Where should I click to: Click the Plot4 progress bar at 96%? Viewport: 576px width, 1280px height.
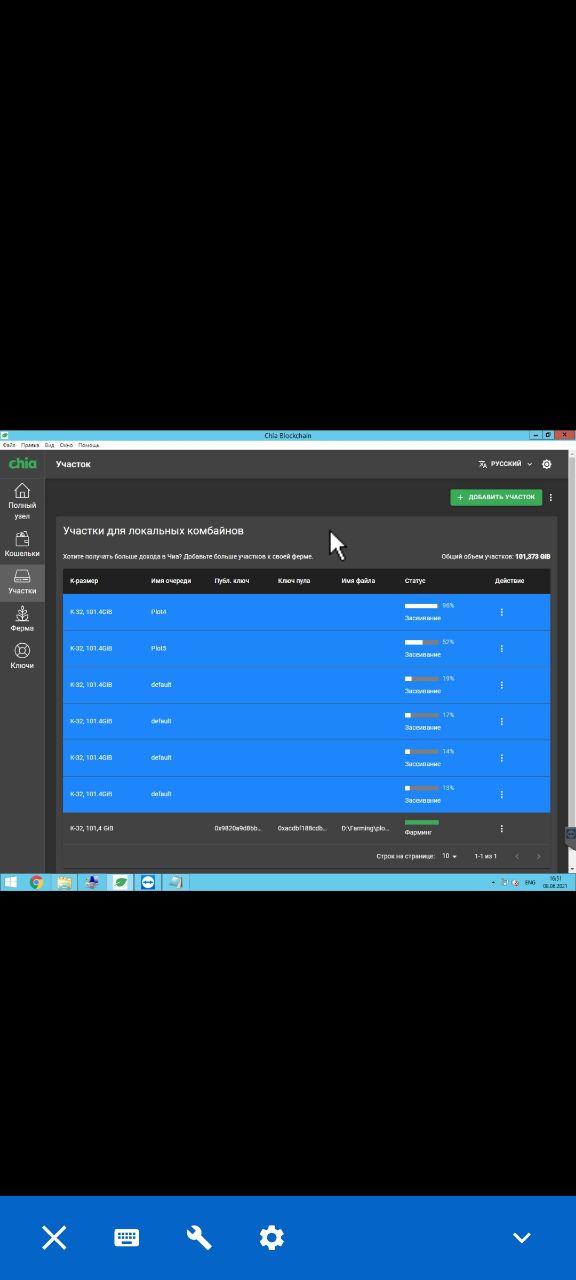(422, 606)
